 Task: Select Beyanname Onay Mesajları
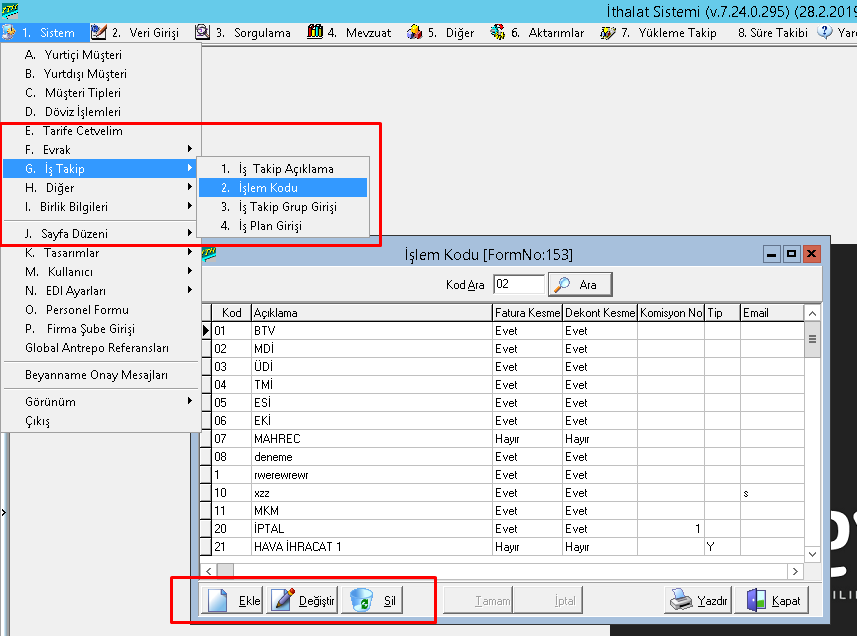(x=102, y=375)
